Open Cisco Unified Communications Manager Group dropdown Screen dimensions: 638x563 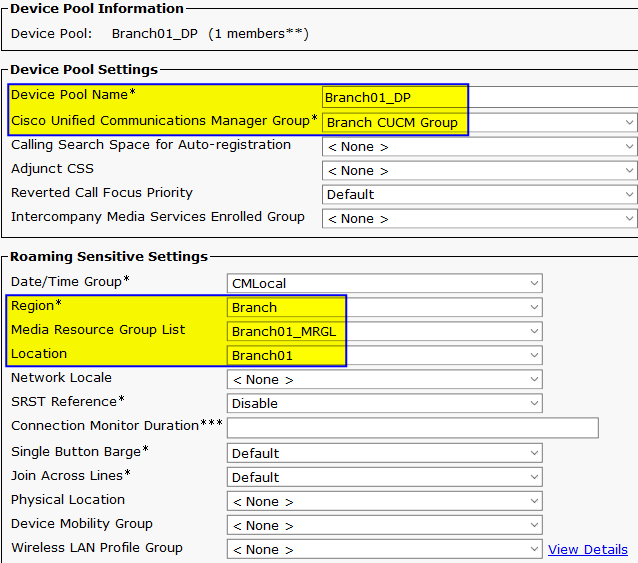pyautogui.click(x=480, y=122)
